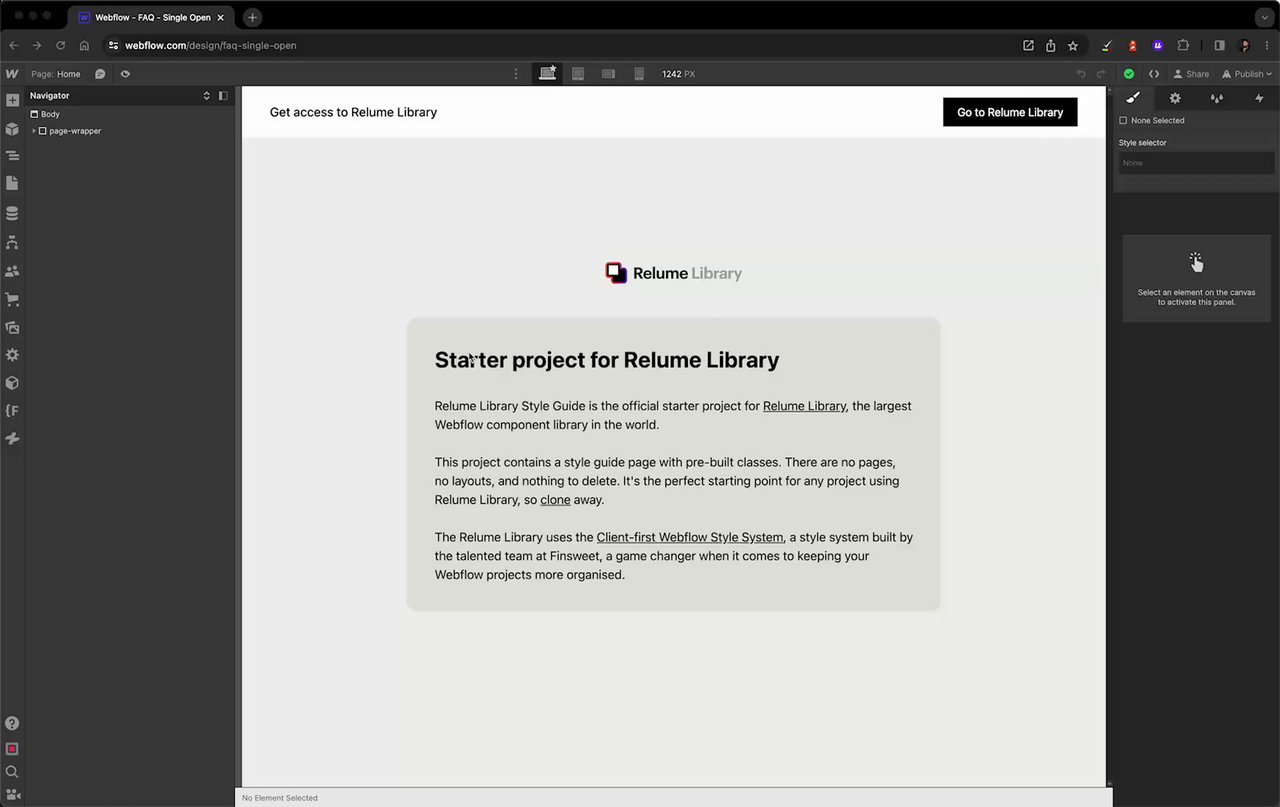This screenshot has width=1280, height=807.
Task: Open the Users panel
Action: (x=12, y=271)
